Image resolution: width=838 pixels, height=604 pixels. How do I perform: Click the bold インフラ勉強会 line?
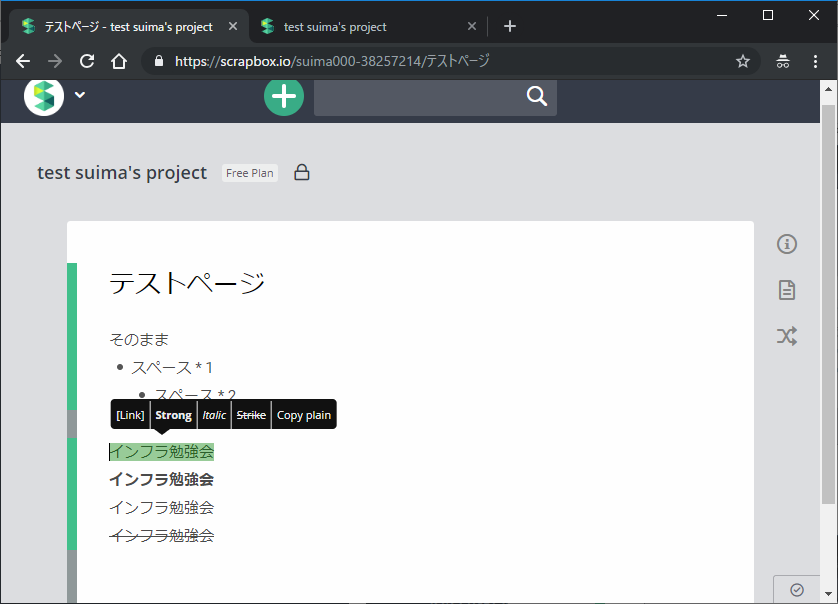pyautogui.click(x=161, y=479)
